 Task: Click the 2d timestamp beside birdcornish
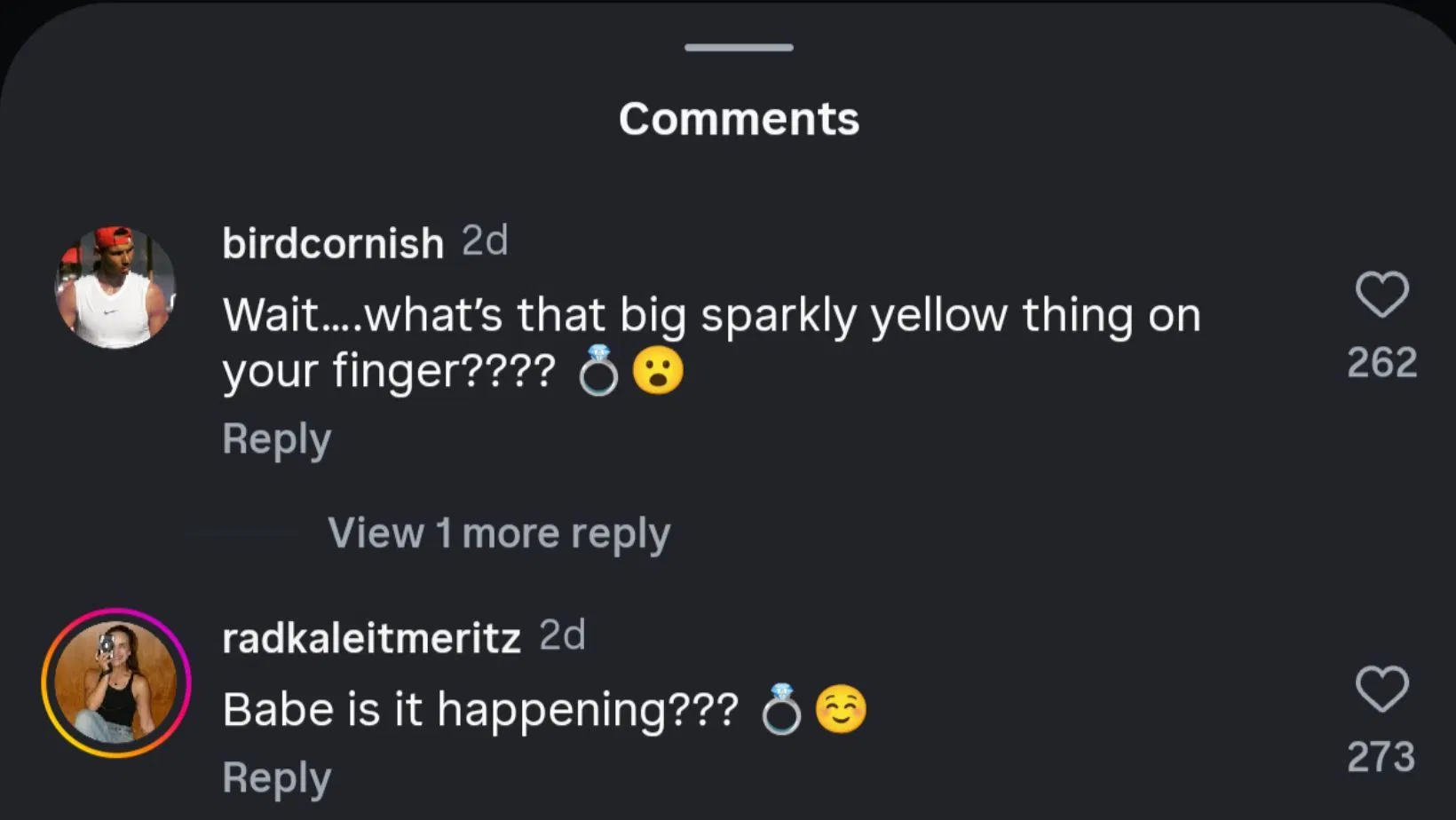click(485, 241)
